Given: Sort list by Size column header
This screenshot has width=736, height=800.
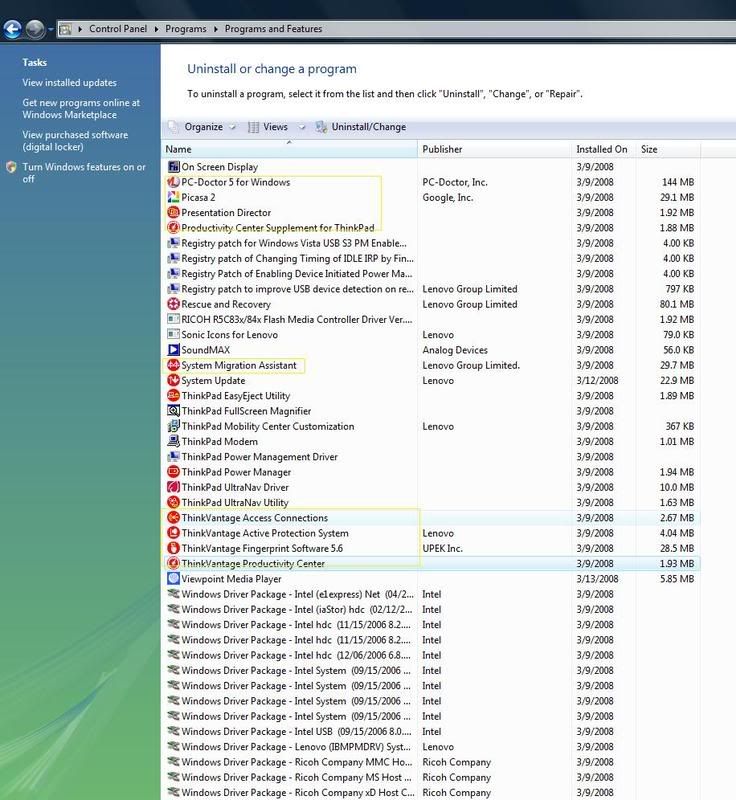Looking at the screenshot, I should coord(669,149).
